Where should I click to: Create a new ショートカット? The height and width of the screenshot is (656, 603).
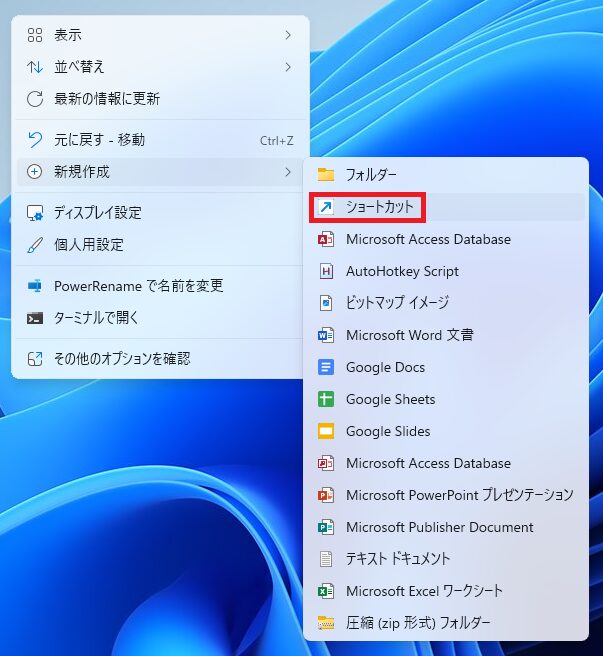pyautogui.click(x=446, y=207)
